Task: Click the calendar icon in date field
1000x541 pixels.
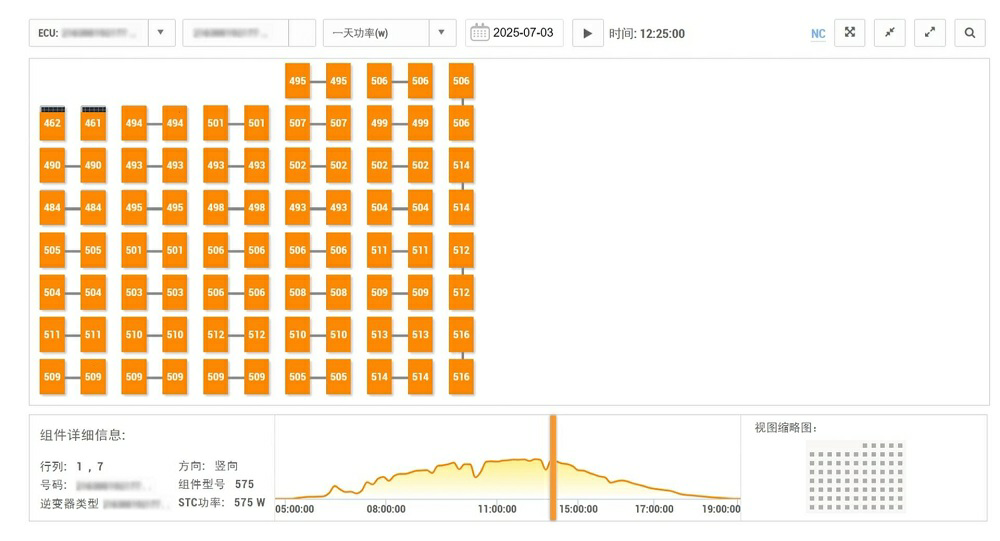Action: coord(479,33)
